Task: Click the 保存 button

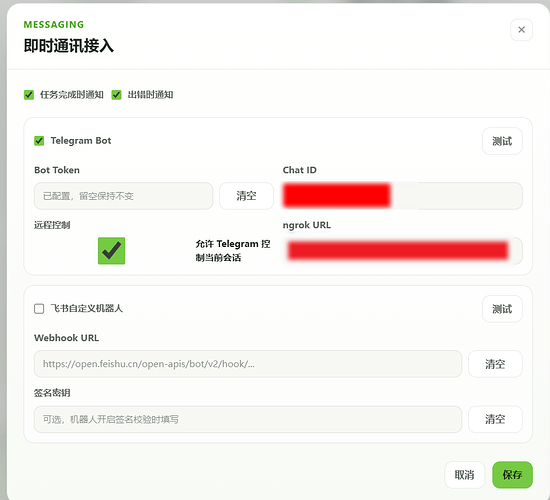Action: tap(512, 475)
